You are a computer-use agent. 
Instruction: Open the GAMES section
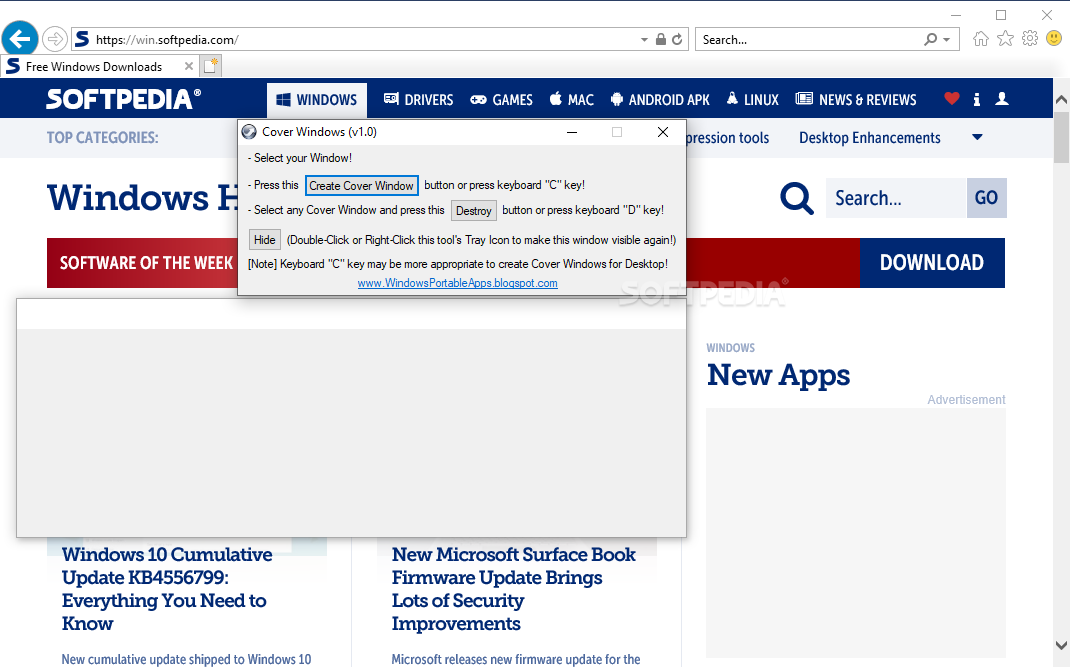point(502,100)
